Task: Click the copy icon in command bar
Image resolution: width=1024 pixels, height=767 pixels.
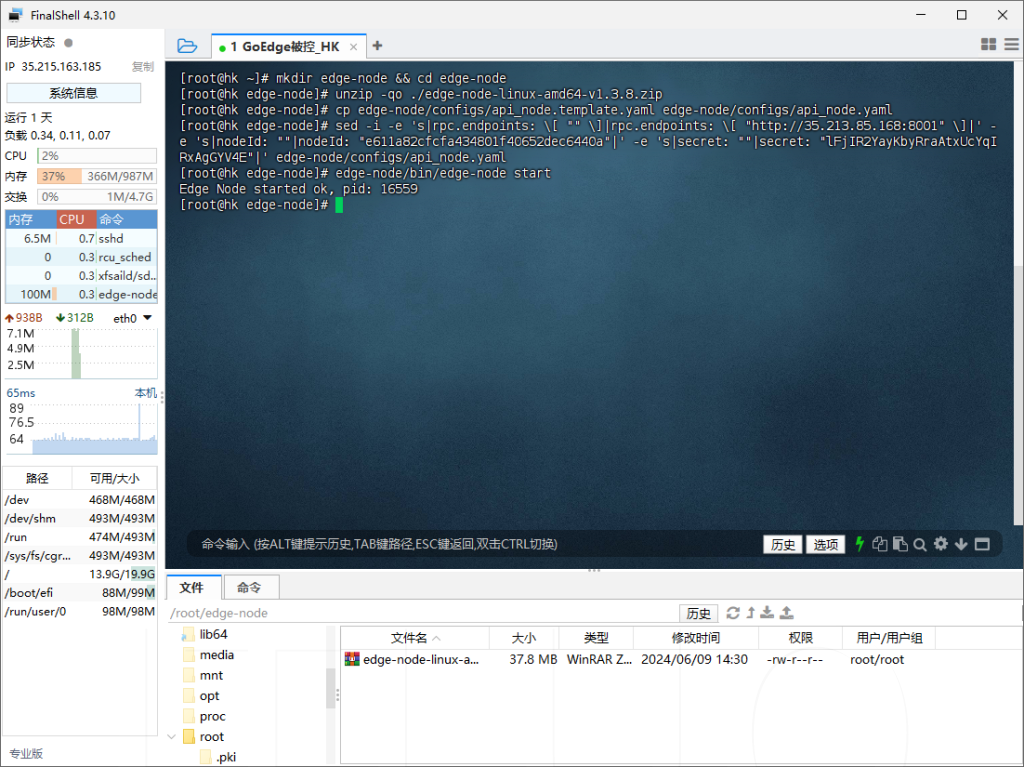Action: click(880, 544)
